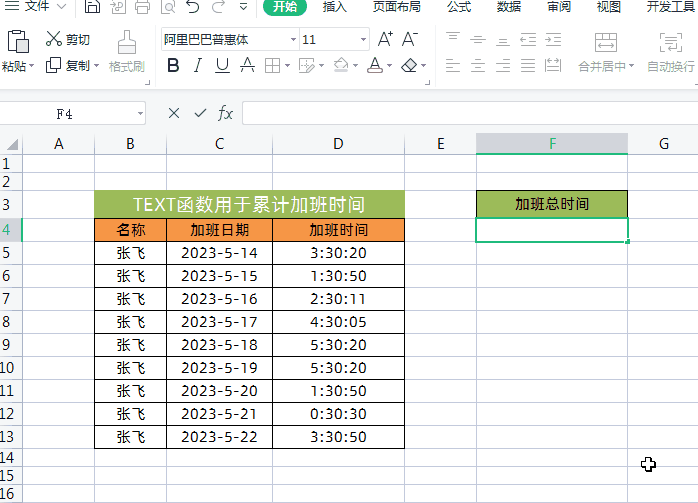Click the increase indent icon

(x=553, y=39)
